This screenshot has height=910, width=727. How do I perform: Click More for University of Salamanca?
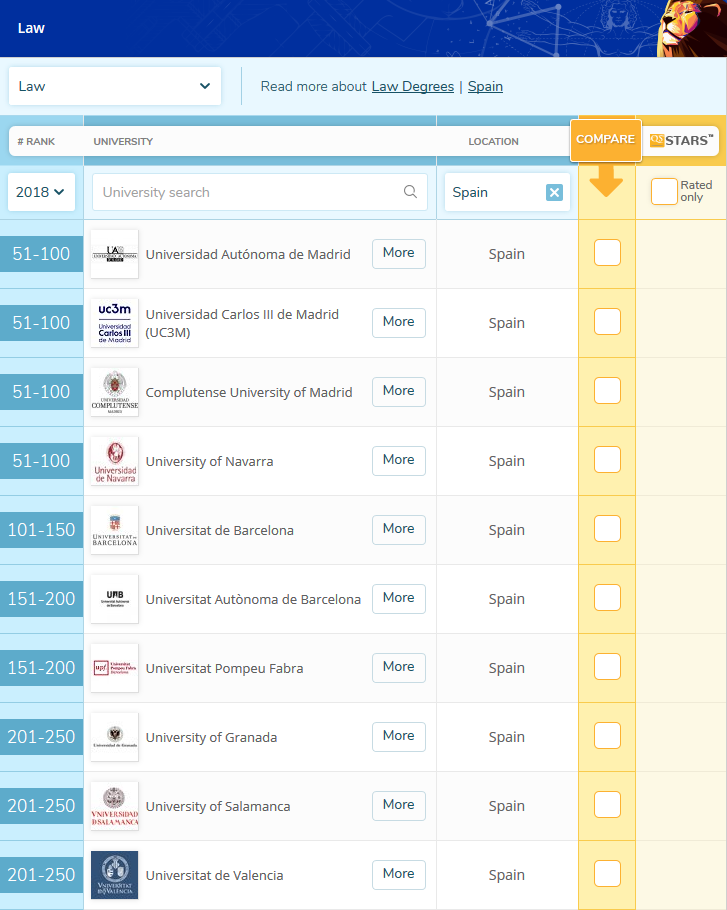coord(399,806)
